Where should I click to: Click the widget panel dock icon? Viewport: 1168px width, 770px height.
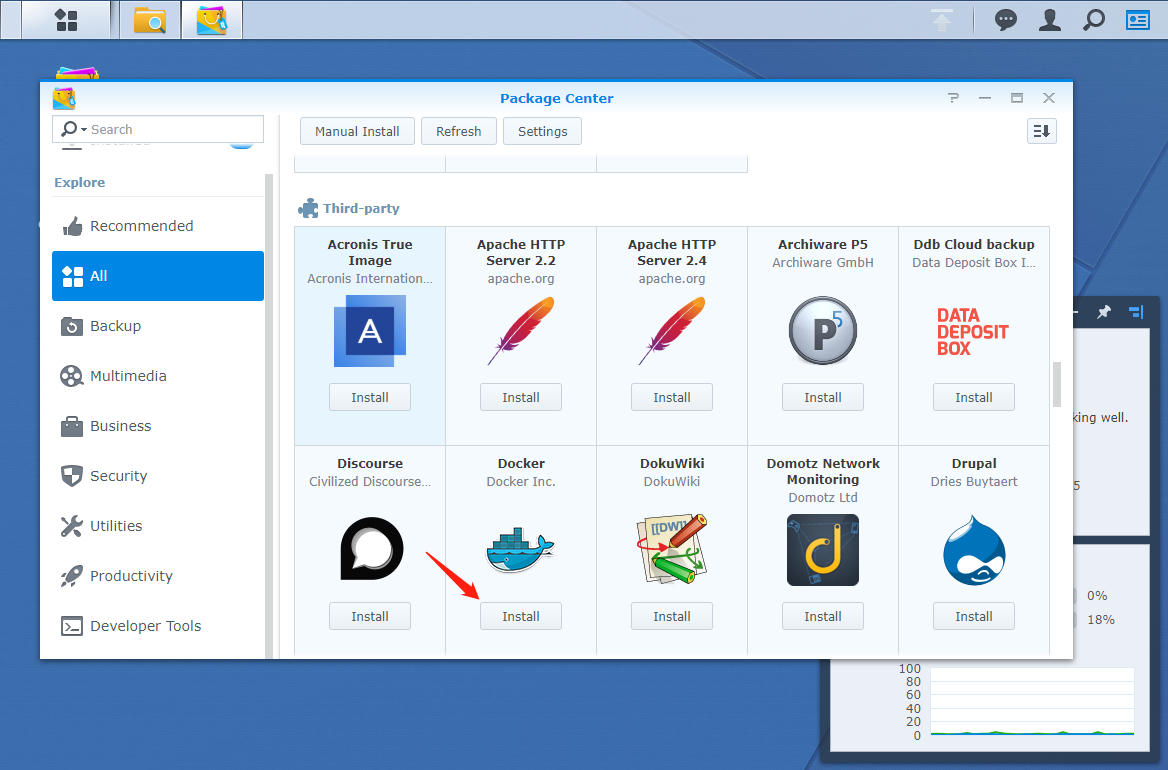pyautogui.click(x=1136, y=312)
